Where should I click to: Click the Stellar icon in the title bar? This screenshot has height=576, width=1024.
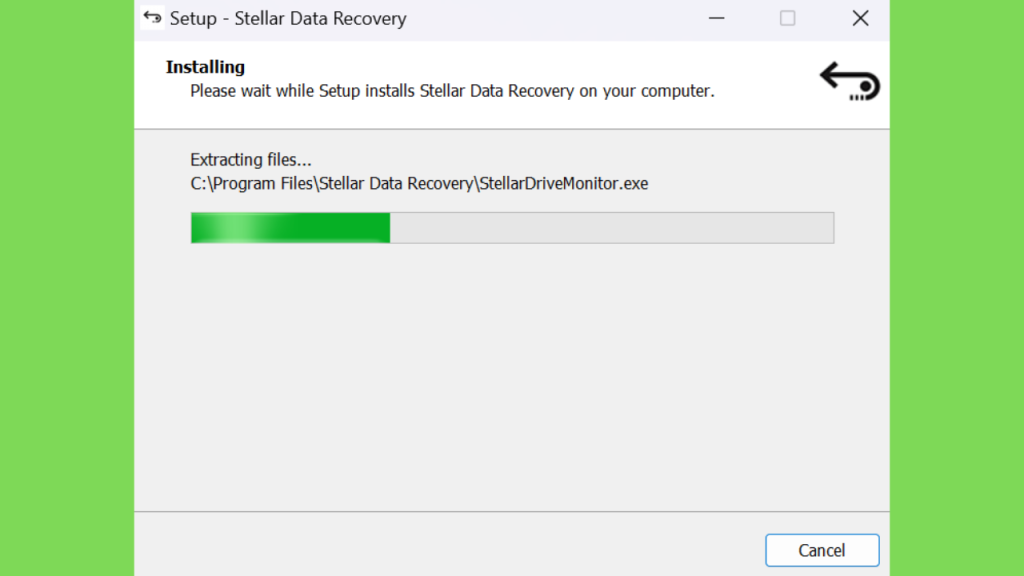pos(152,18)
